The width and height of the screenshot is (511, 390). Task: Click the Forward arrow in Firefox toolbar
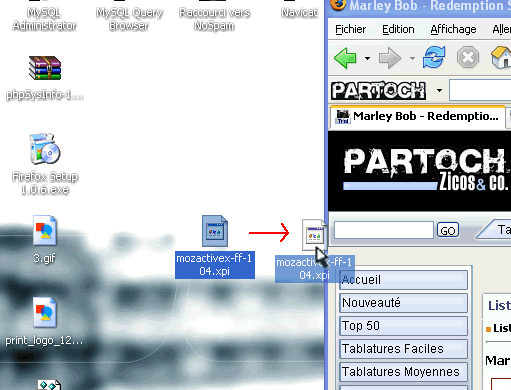tap(390, 58)
